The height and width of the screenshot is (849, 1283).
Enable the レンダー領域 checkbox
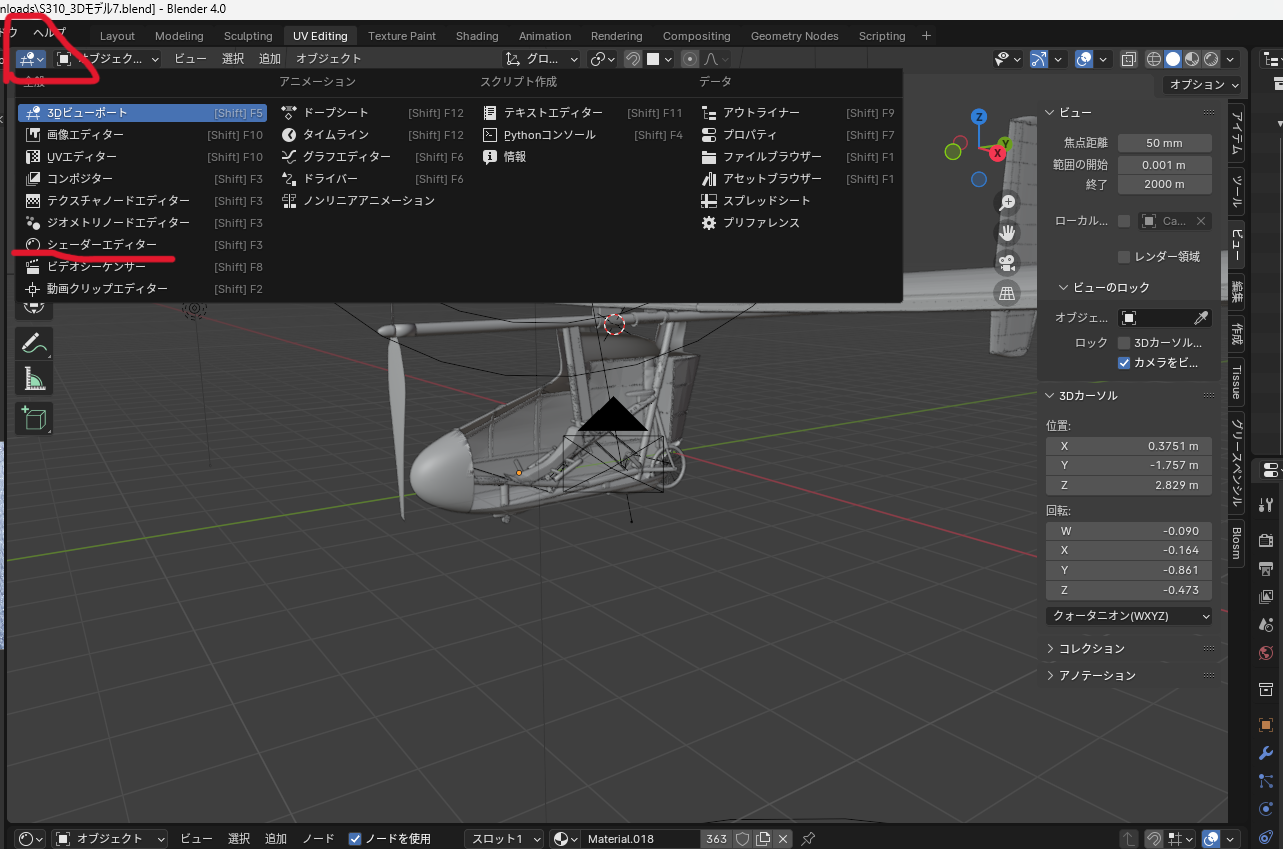coord(1124,257)
